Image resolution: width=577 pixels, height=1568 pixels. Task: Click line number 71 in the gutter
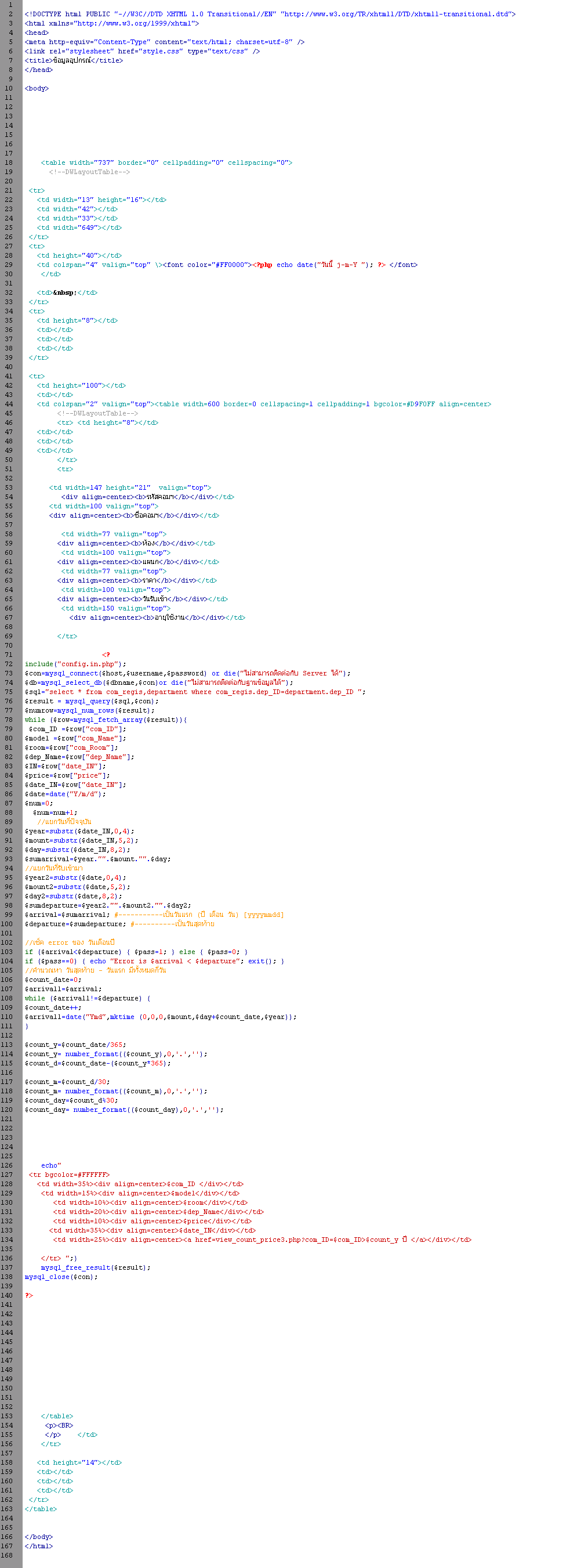tap(9, 655)
